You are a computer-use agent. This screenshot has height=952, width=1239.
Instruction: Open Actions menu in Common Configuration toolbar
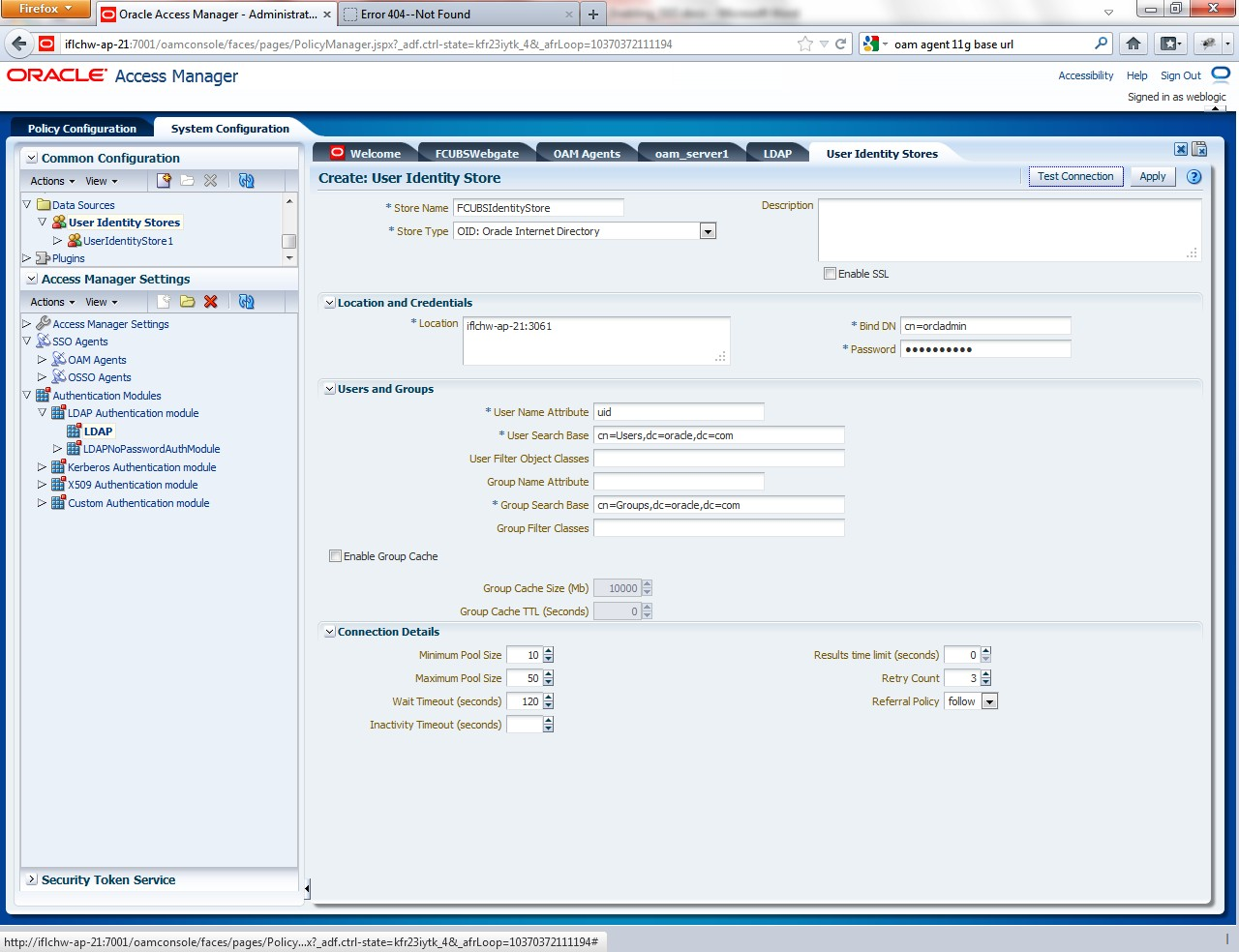pos(52,181)
